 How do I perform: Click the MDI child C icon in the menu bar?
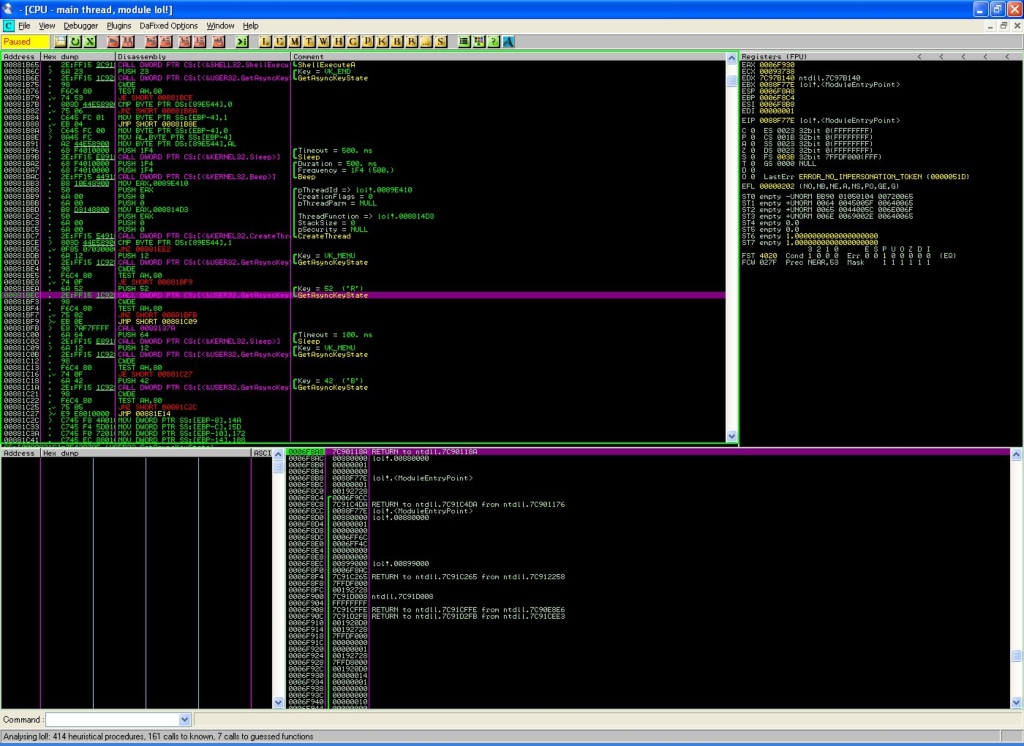8,26
